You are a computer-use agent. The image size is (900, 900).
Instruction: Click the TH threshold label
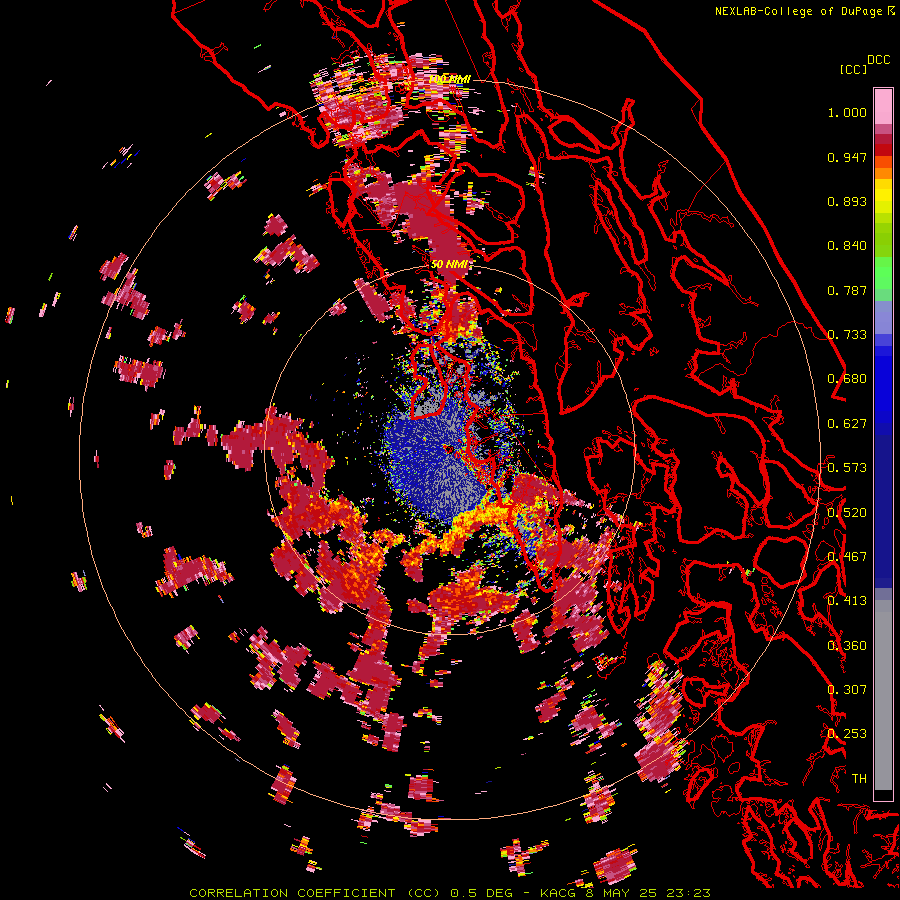859,779
